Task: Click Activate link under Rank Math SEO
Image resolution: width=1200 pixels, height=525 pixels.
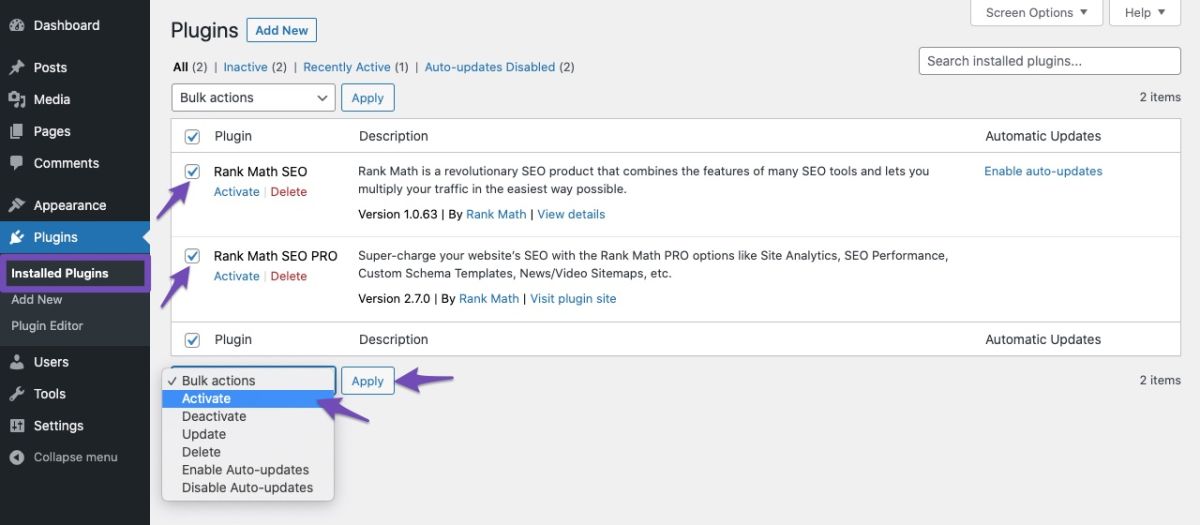Action: pyautogui.click(x=237, y=192)
